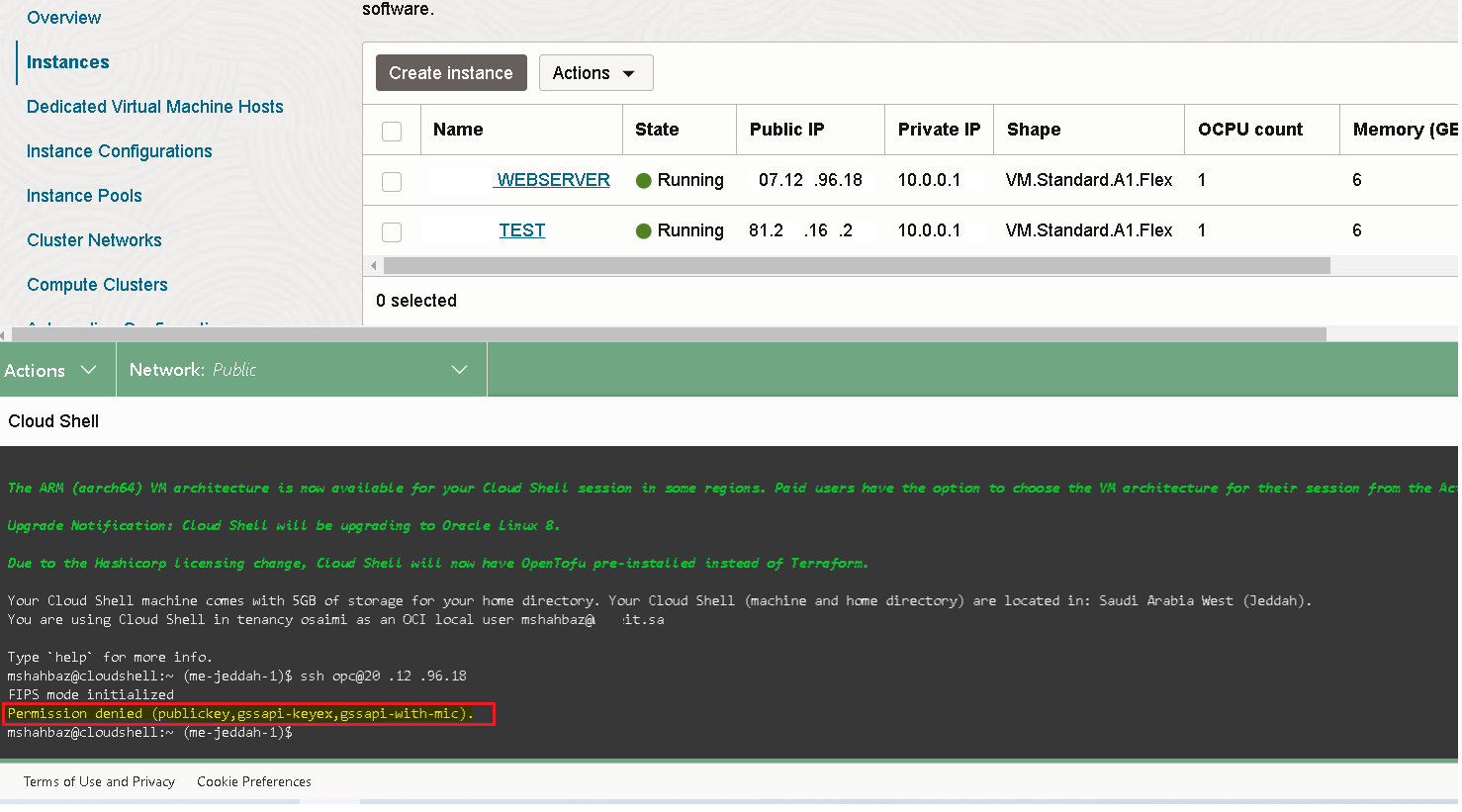1462x812 pixels.
Task: Expand the table Actions dropdown
Action: [595, 73]
